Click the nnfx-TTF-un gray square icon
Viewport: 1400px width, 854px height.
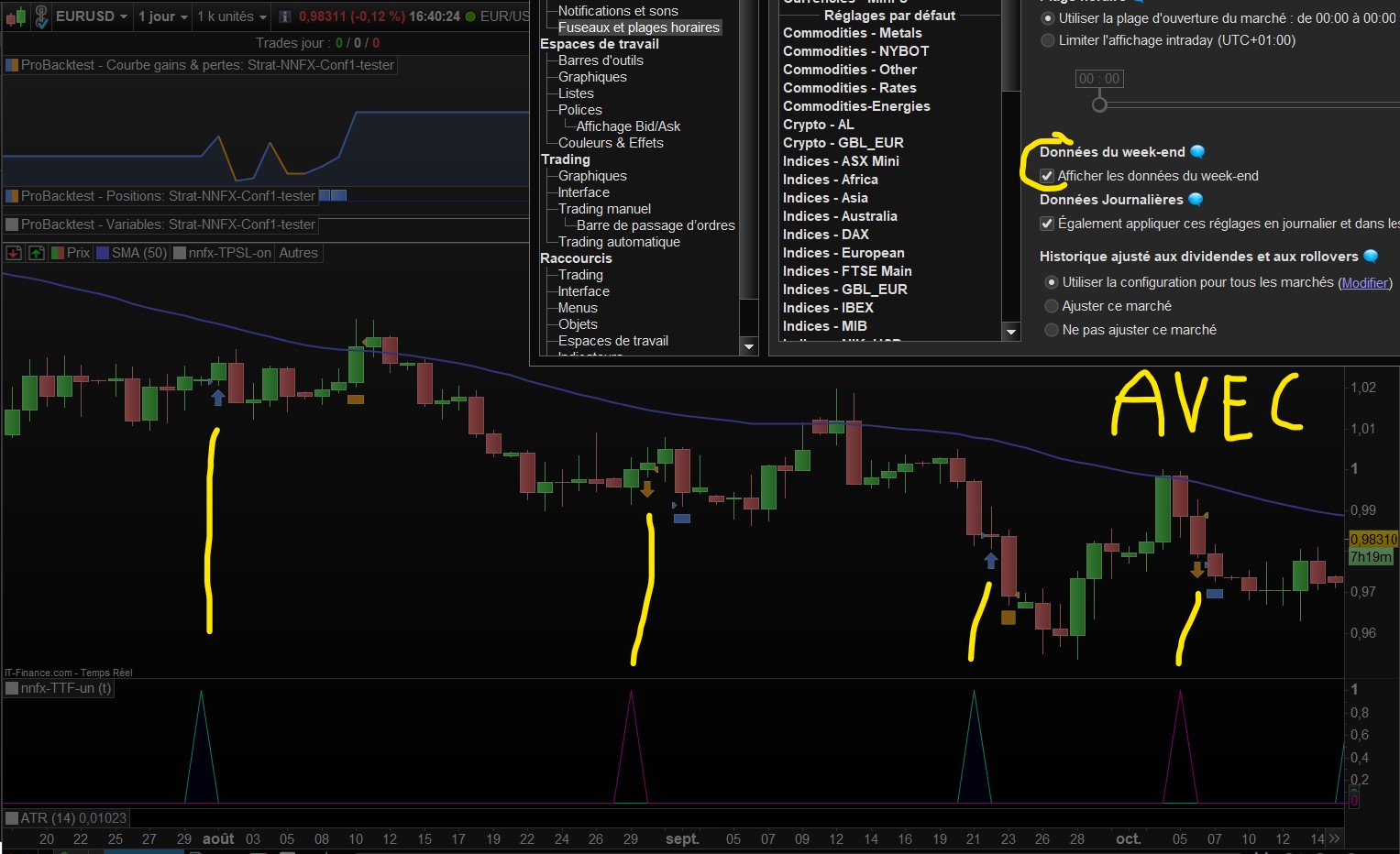click(12, 688)
